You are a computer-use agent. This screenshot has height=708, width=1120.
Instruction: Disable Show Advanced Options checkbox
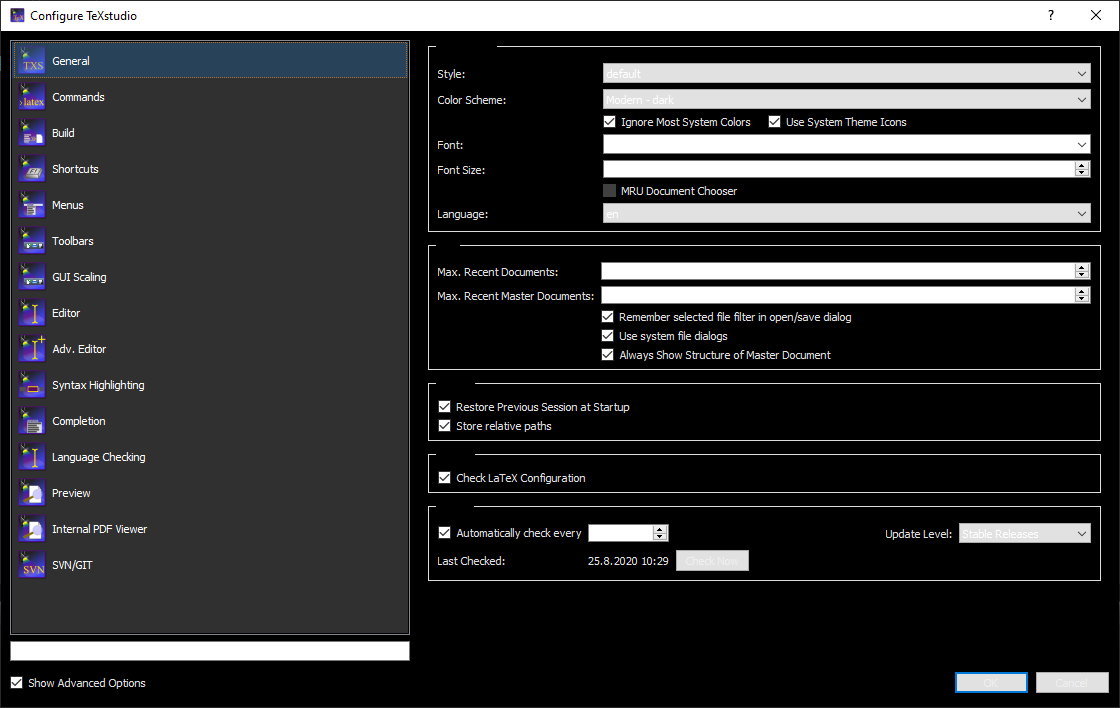[16, 683]
